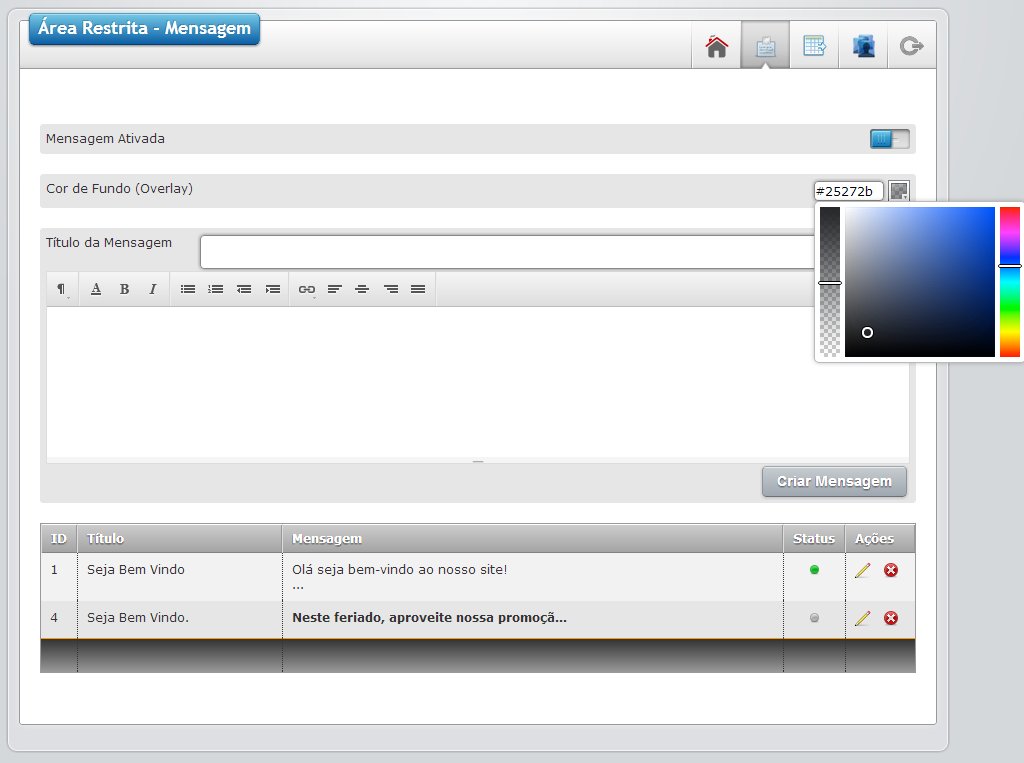Viewport: 1024px width, 763px height.
Task: Click green status dot for message 1
Action: 814,570
